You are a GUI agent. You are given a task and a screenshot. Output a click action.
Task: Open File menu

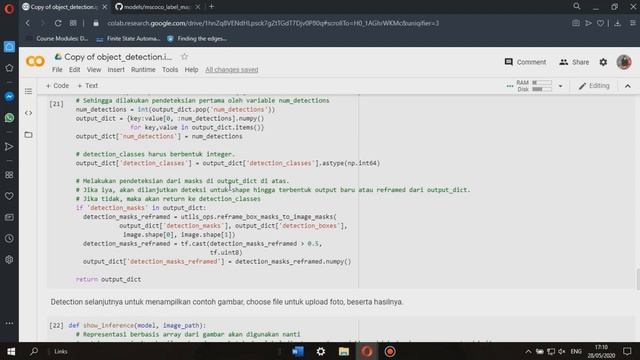pyautogui.click(x=57, y=70)
